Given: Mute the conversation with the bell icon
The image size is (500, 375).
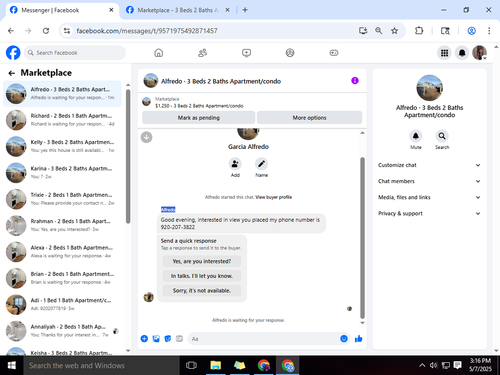Looking at the screenshot, I should (x=416, y=136).
